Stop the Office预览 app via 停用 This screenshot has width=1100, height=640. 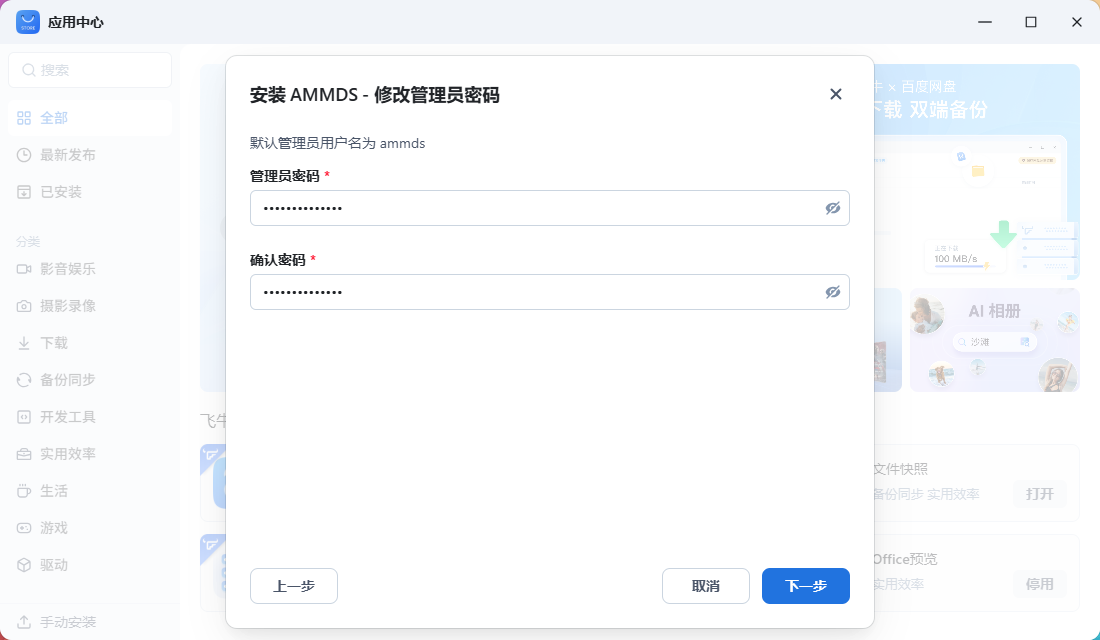[1040, 584]
